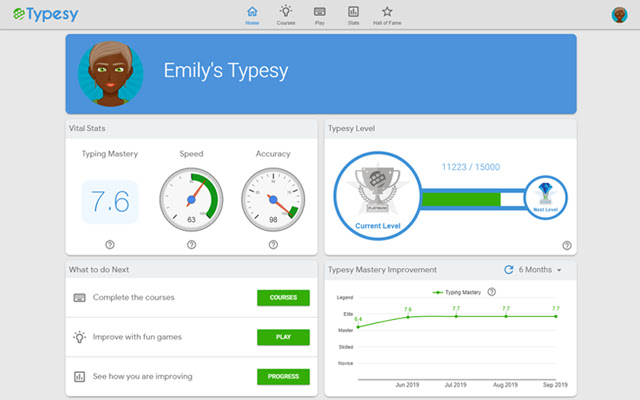This screenshot has width=640, height=400.
Task: Click the green COURSES button
Action: coord(283,298)
